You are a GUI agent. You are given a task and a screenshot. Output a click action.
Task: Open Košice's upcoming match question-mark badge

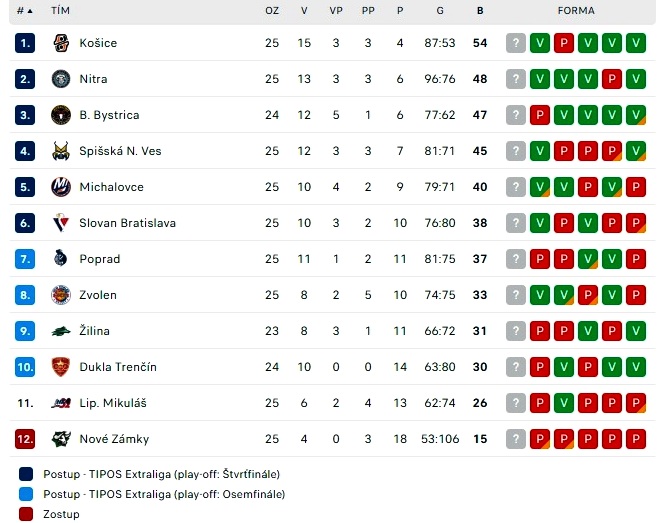click(x=515, y=43)
